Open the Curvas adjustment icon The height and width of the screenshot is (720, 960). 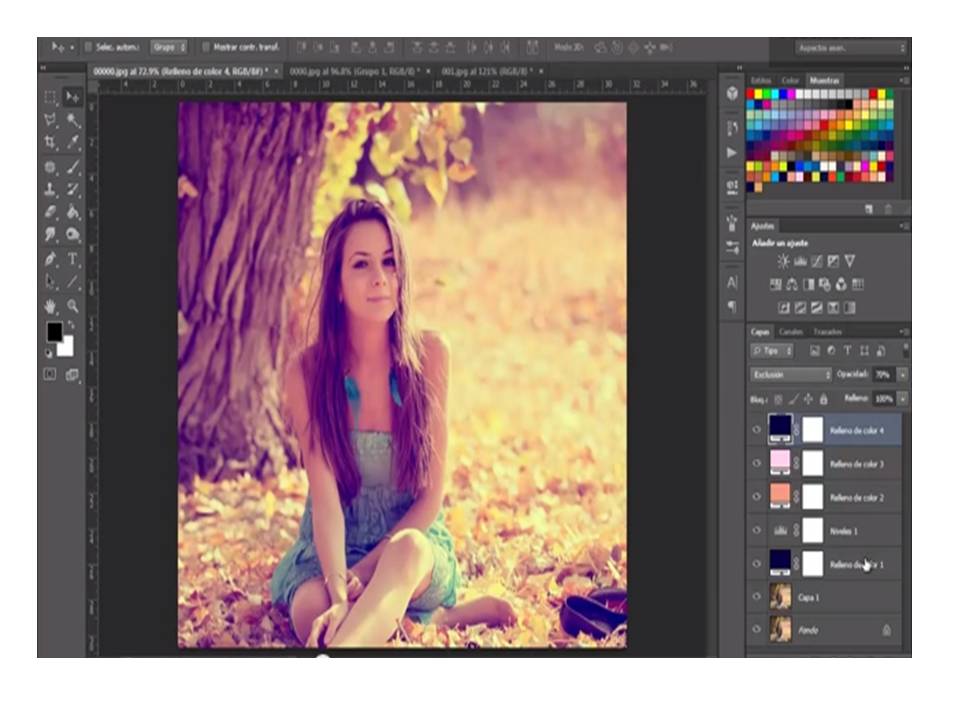tap(818, 261)
